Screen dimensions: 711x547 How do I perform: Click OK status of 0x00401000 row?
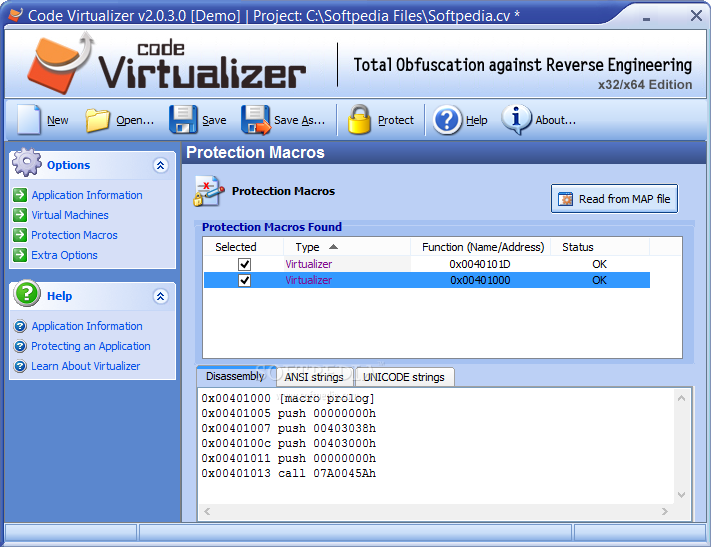click(599, 280)
